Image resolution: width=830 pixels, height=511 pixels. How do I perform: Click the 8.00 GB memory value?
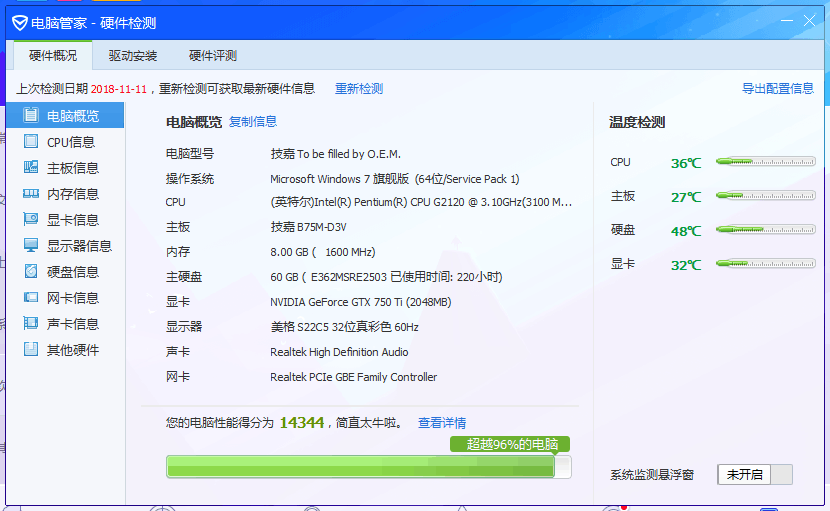[322, 252]
